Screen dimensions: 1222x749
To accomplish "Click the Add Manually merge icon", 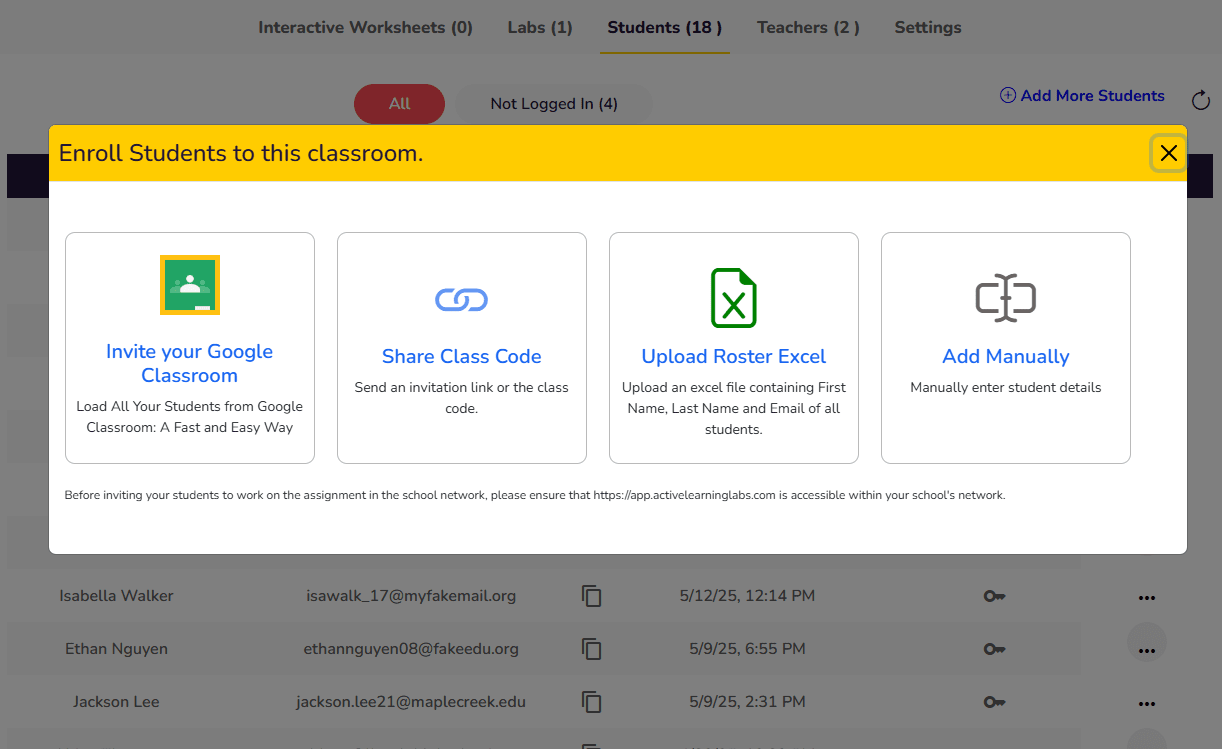I will (1005, 299).
